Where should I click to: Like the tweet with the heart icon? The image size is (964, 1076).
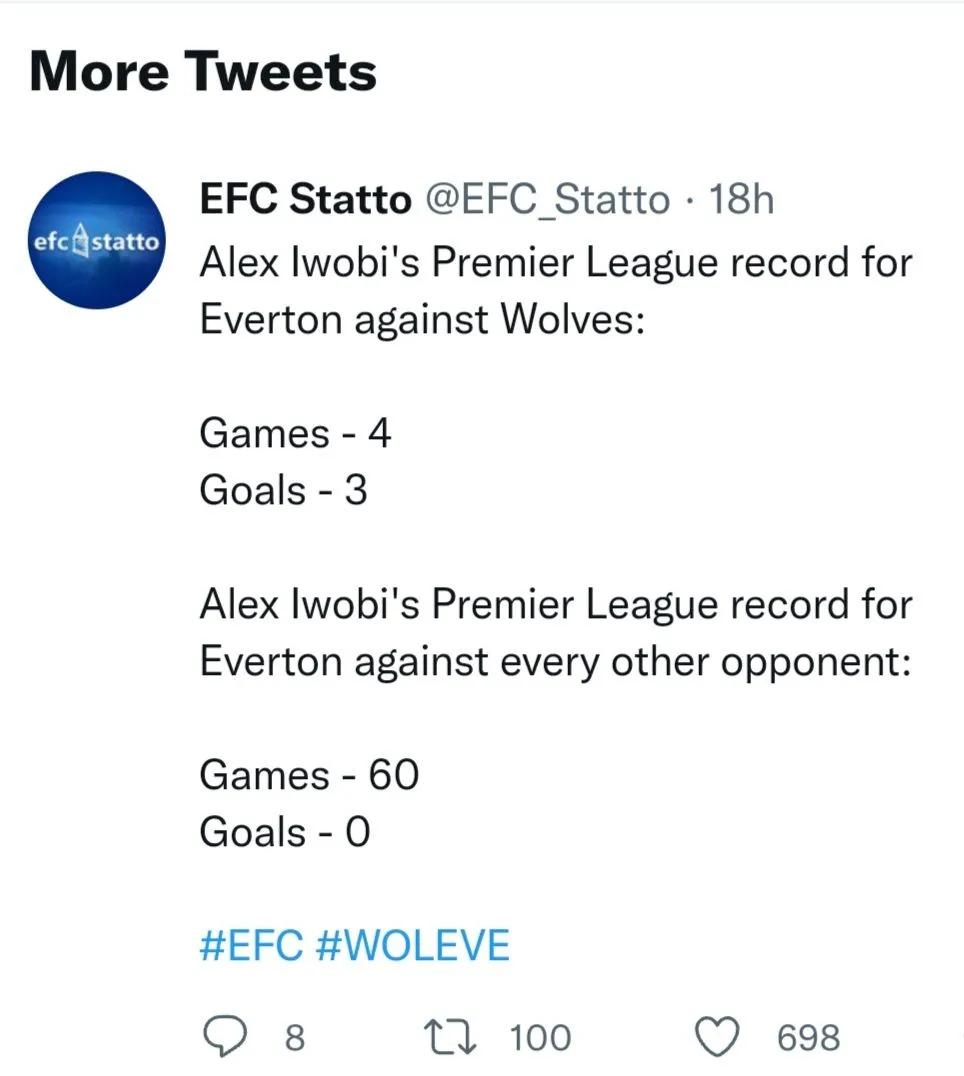[x=717, y=1037]
